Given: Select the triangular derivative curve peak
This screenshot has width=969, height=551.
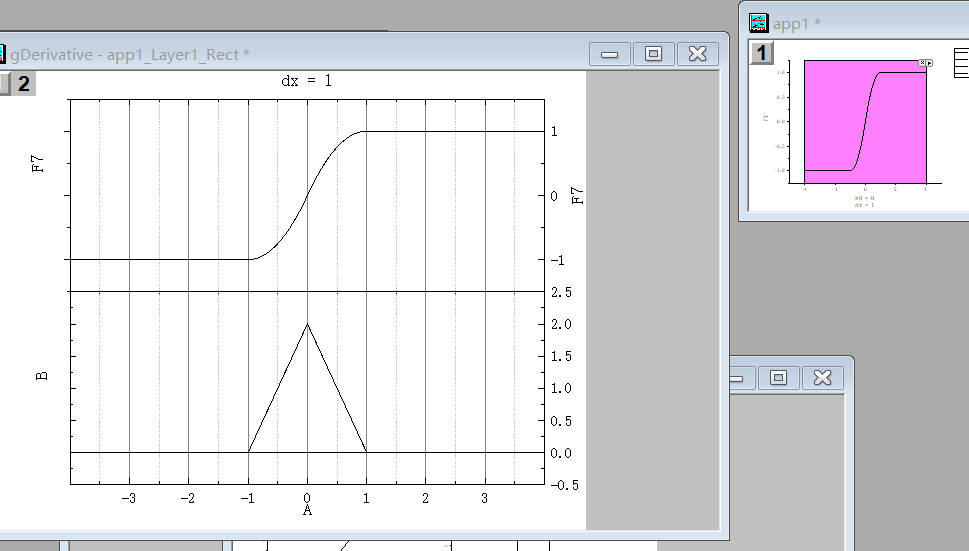Looking at the screenshot, I should point(307,324).
